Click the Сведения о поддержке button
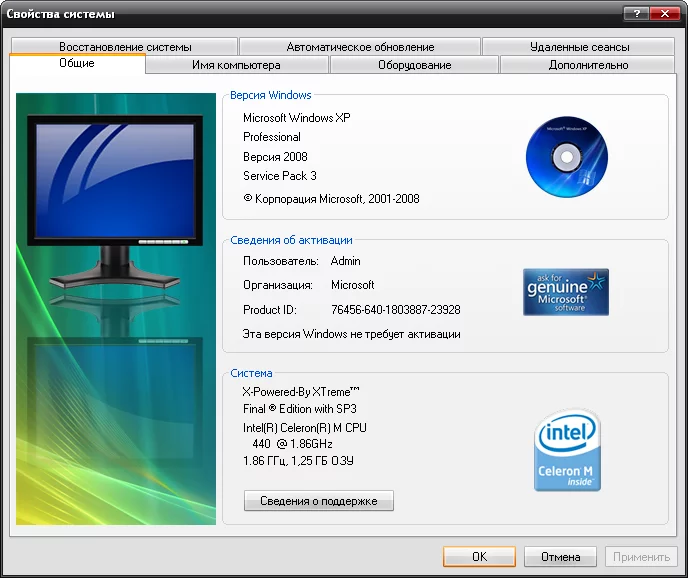 tap(319, 501)
